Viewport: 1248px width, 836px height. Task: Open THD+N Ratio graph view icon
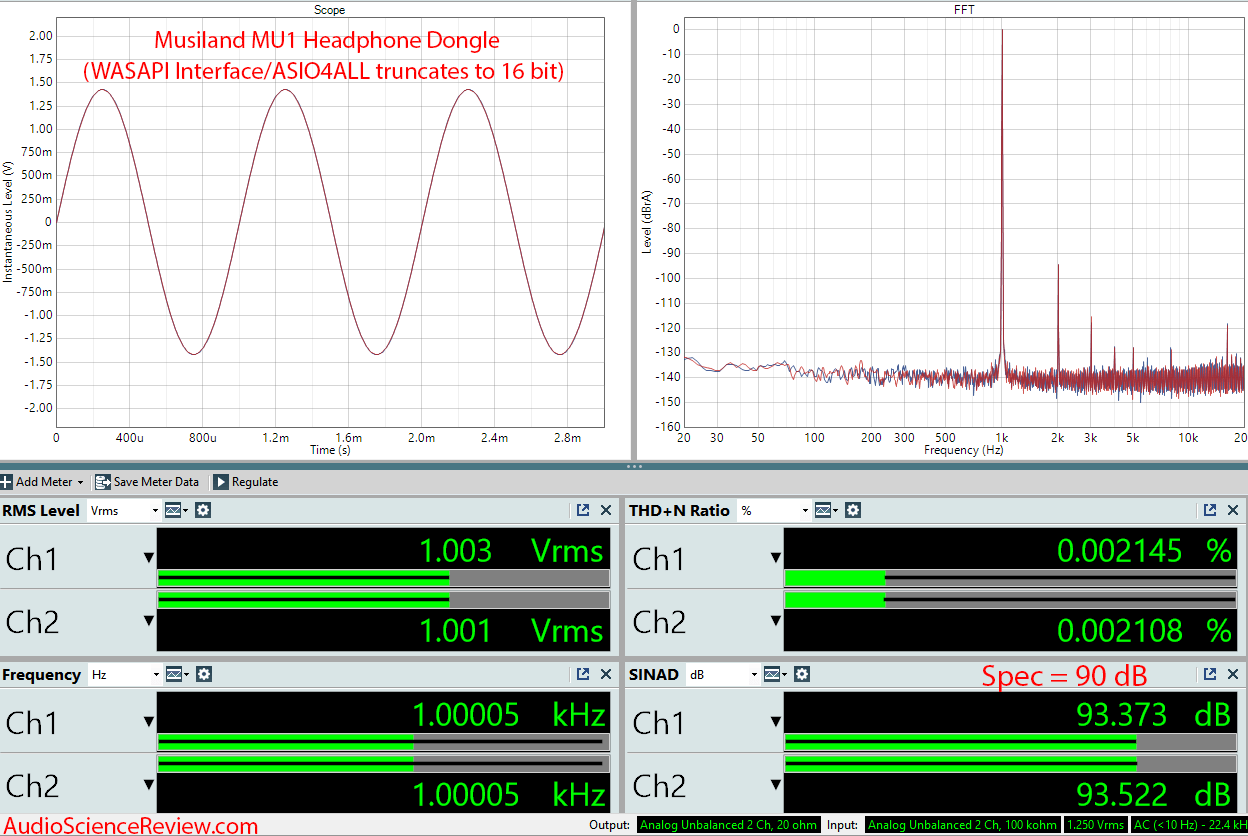[826, 510]
